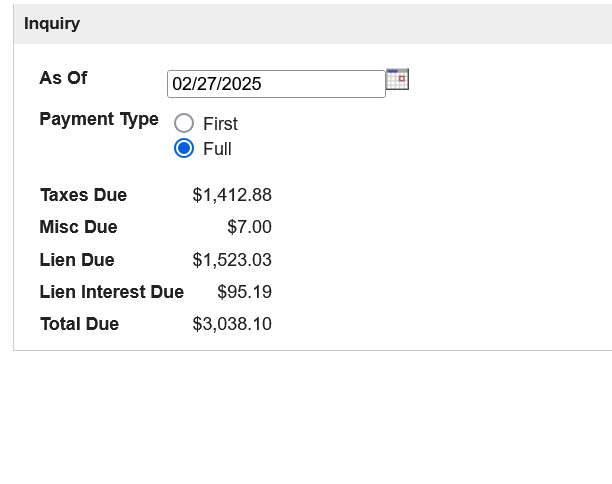Click the Lien Due label

[x=77, y=260]
